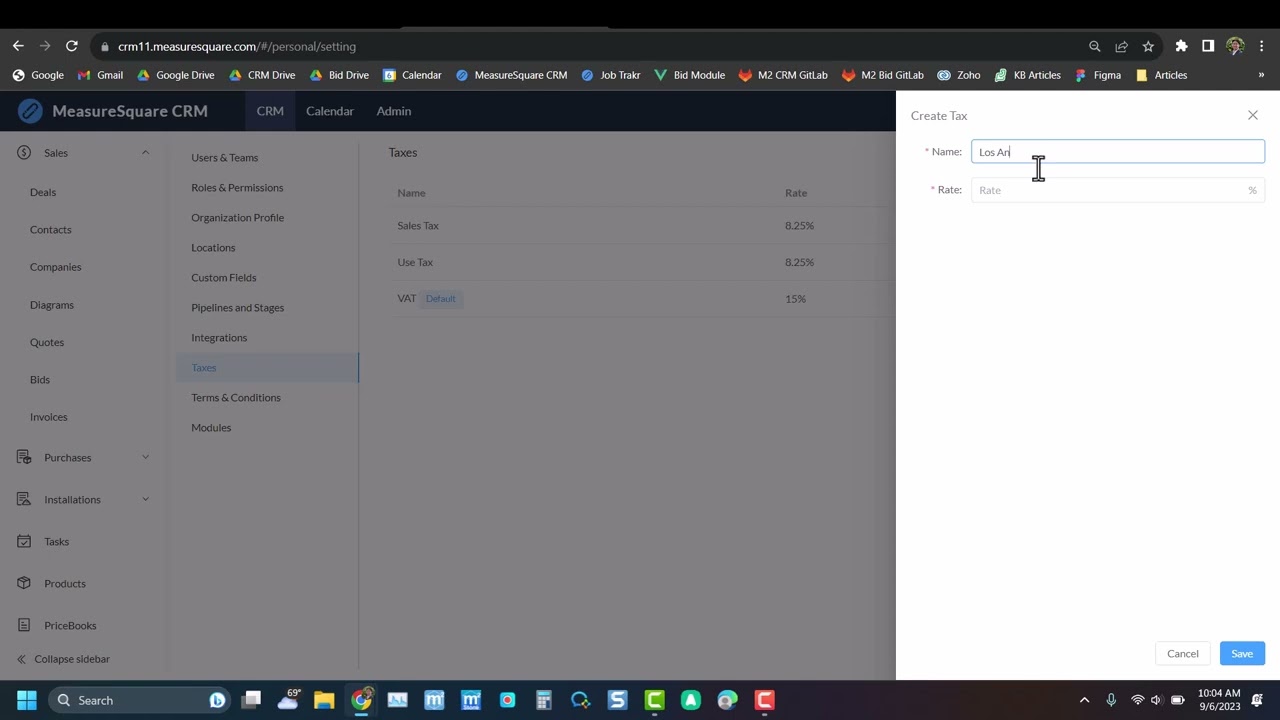
Task: Close the Create Tax panel
Action: click(x=1253, y=115)
